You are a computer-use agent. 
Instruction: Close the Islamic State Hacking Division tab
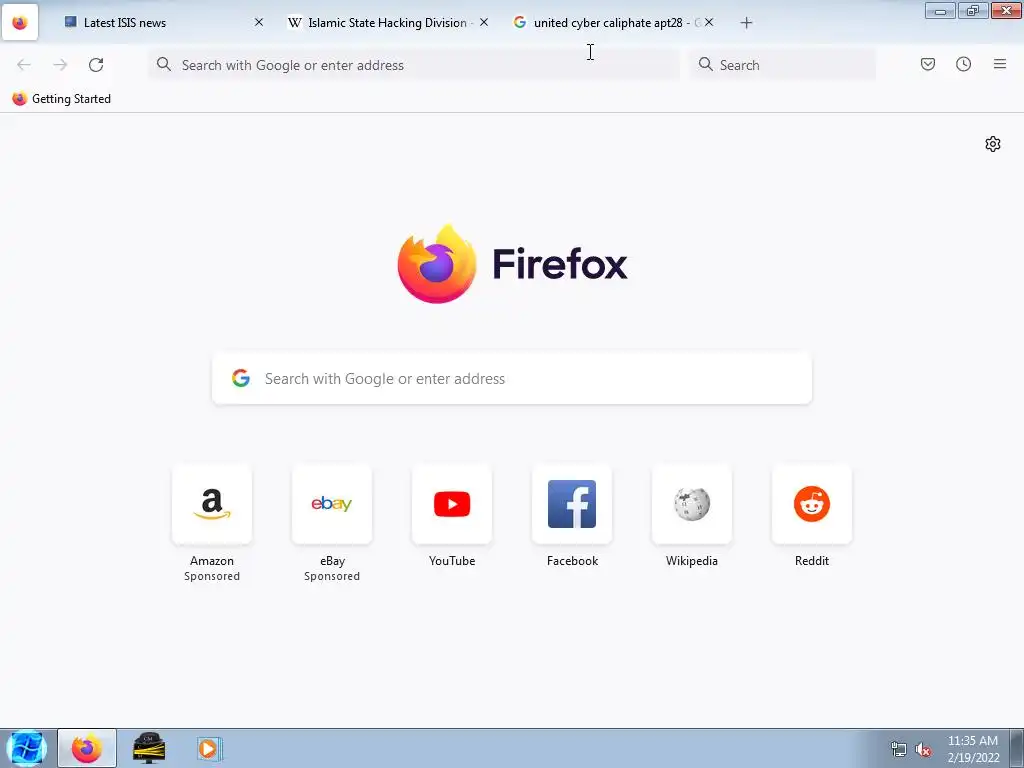point(484,22)
